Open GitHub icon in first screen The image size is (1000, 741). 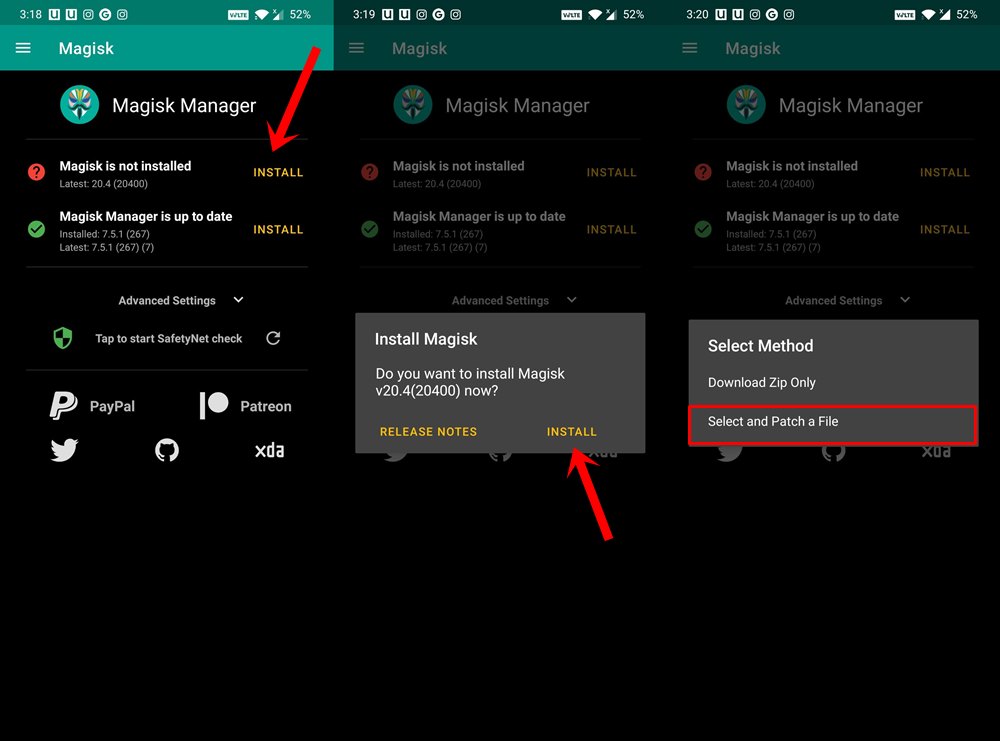(167, 450)
